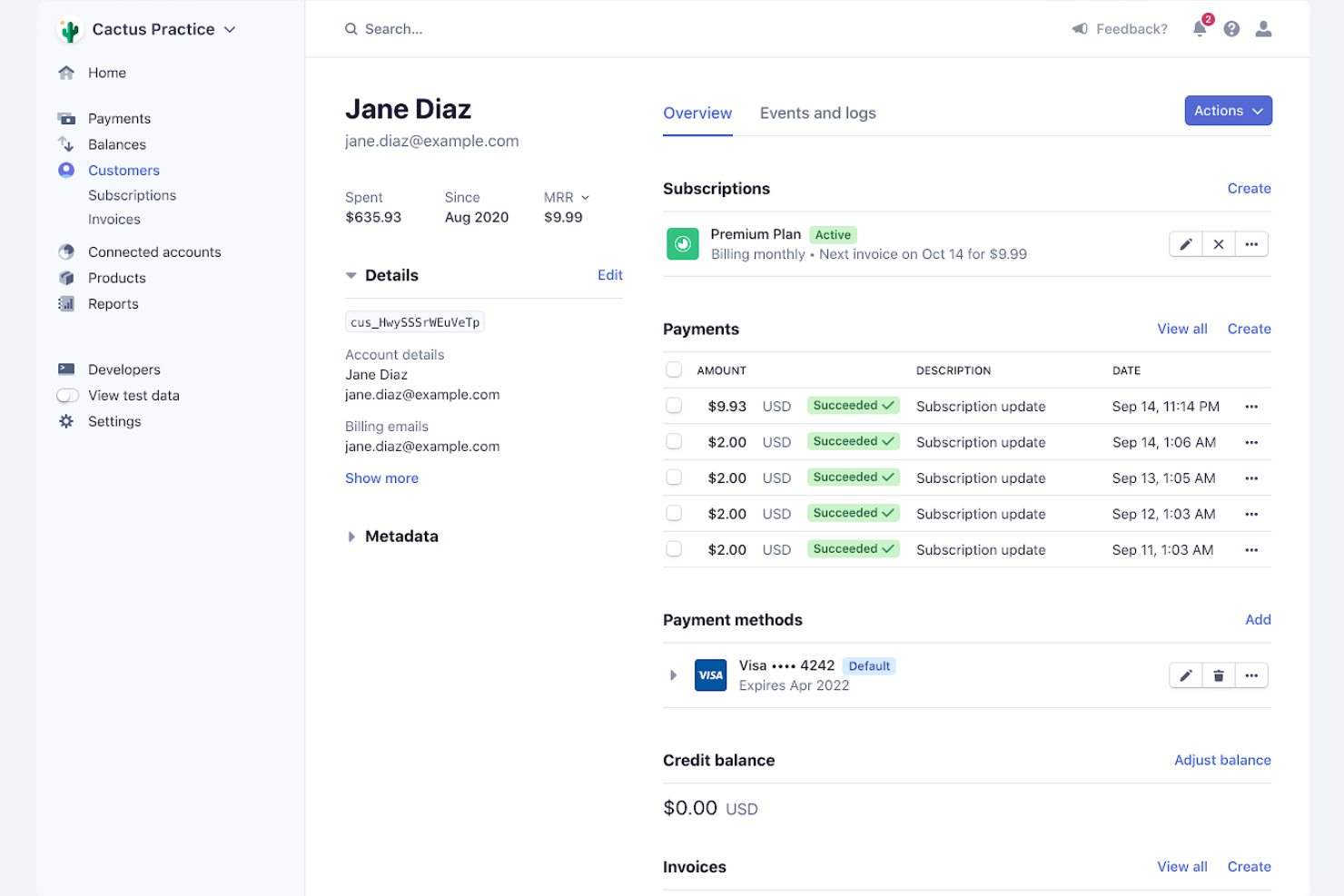Open the user profile icon
Image resolution: width=1344 pixels, height=896 pixels.
1263,29
